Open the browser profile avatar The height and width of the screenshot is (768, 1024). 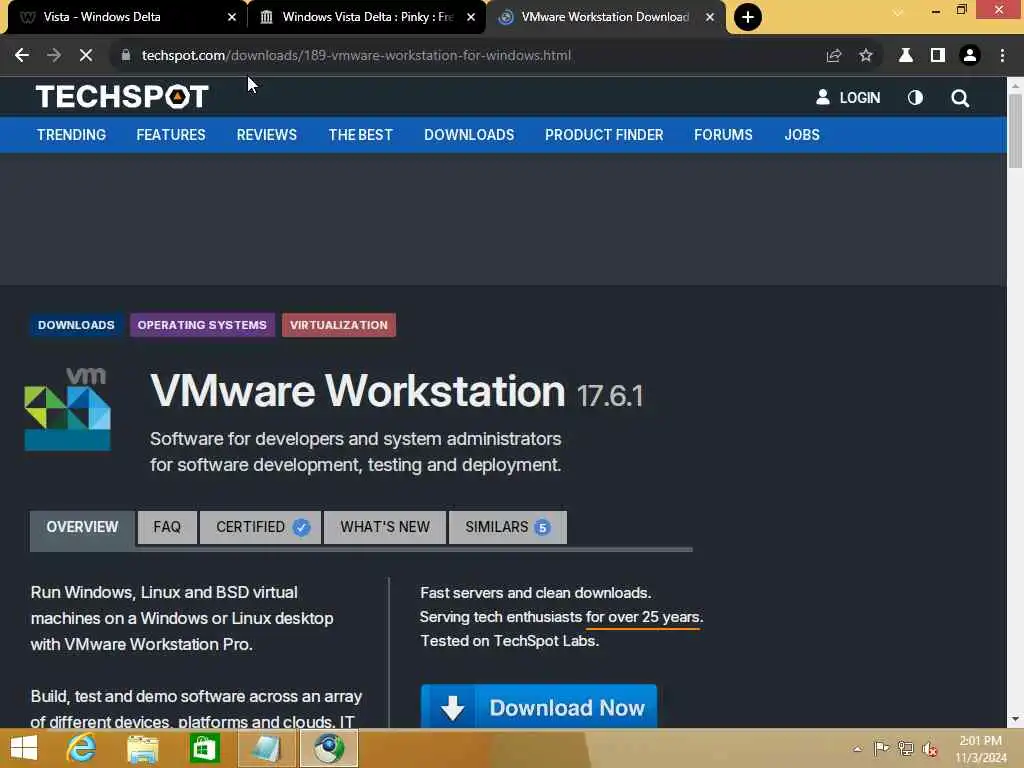[x=970, y=56]
